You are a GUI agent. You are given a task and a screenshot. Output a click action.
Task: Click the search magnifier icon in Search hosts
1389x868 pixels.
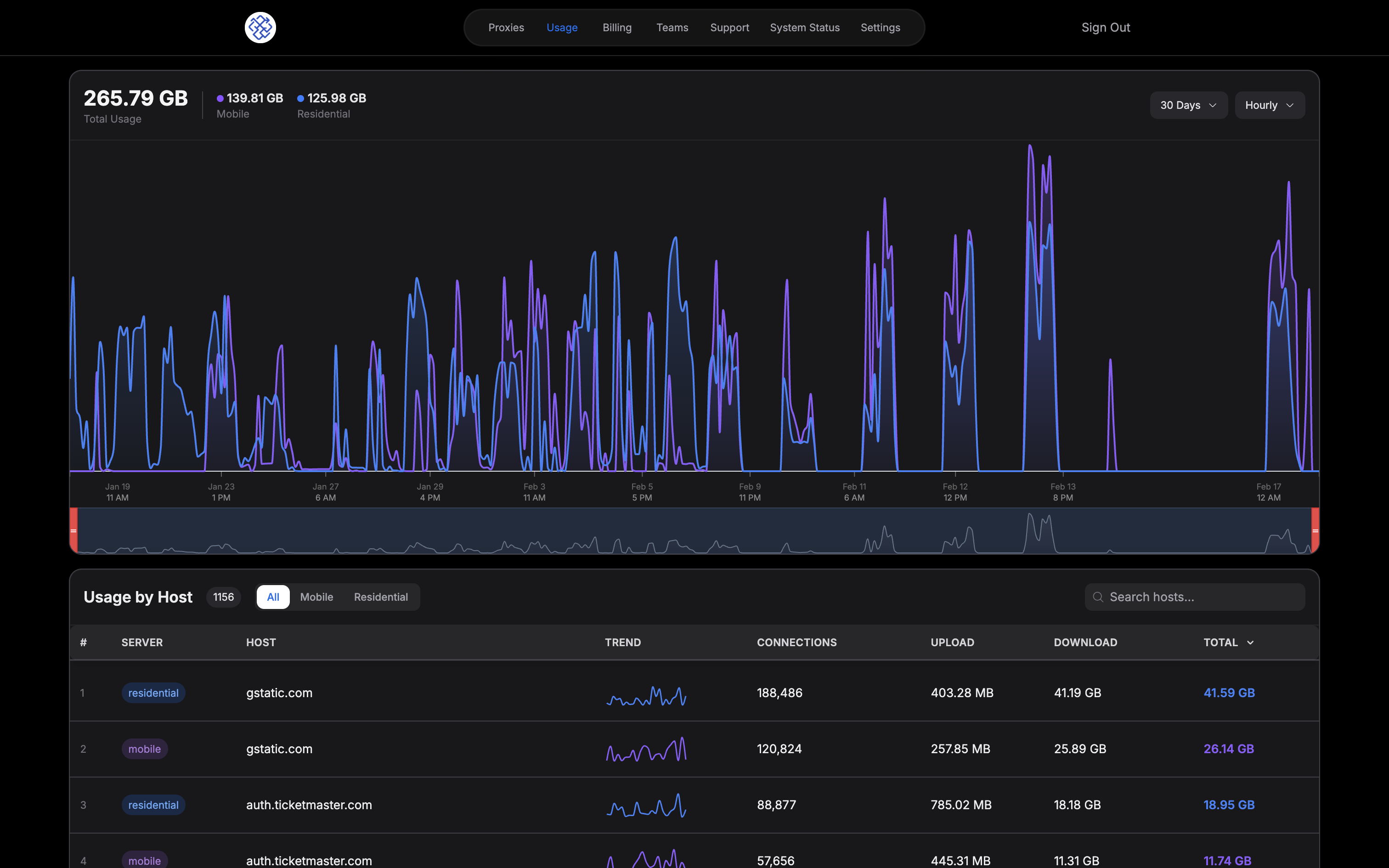(1098, 597)
